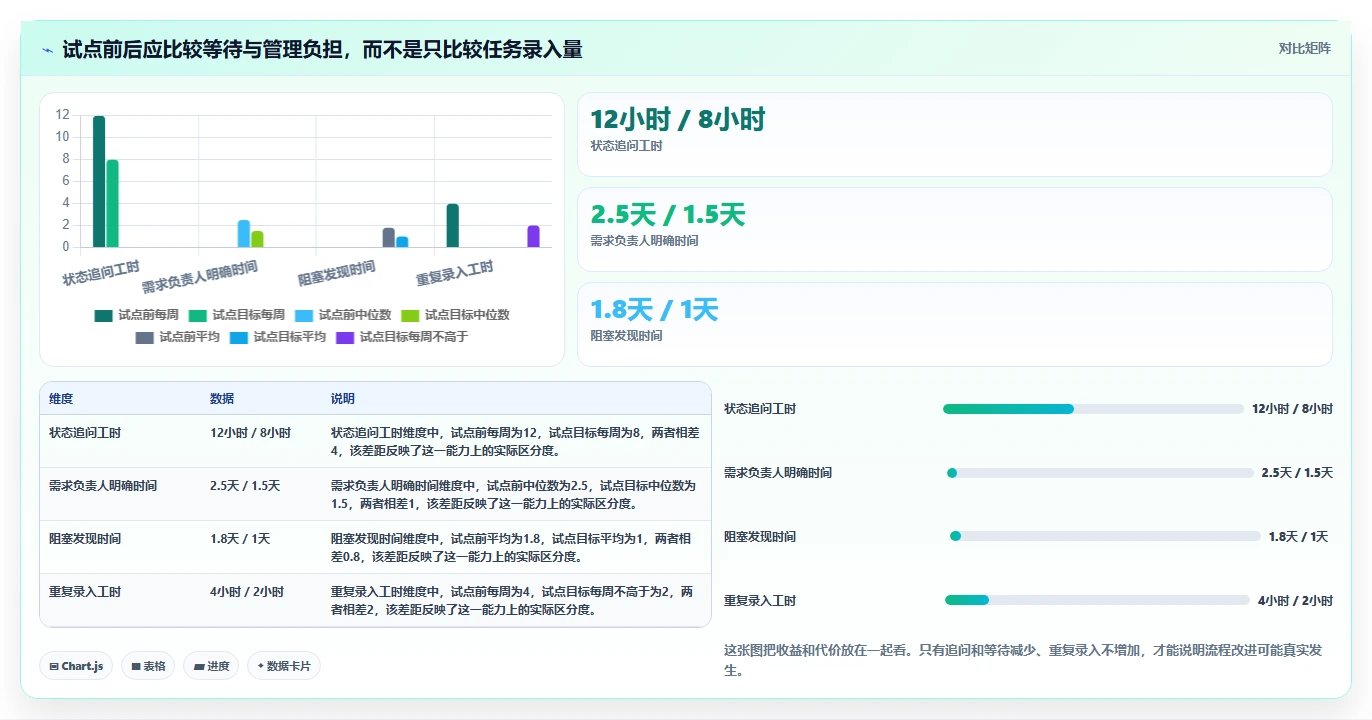Toggle 试点目标每周 legend item
This screenshot has height=720, width=1372.
click(x=237, y=315)
